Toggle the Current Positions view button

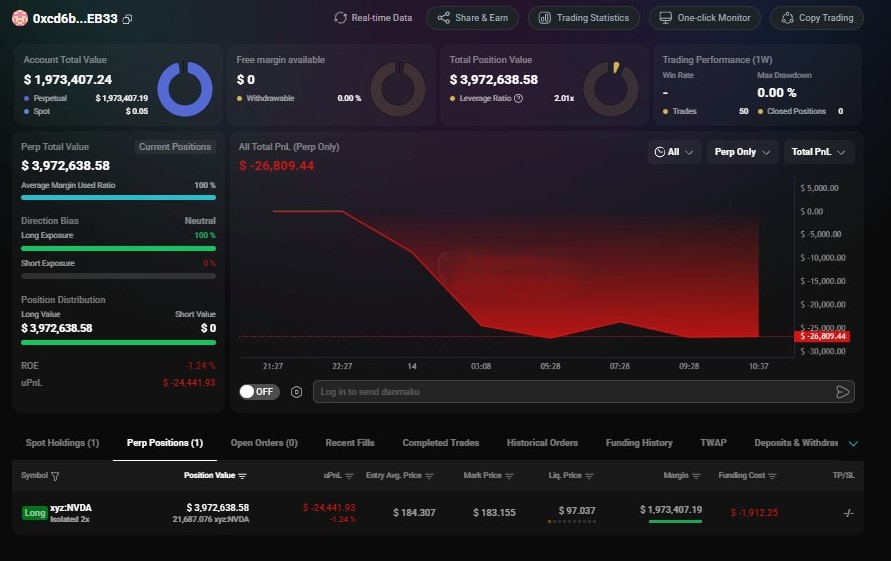[x=175, y=147]
